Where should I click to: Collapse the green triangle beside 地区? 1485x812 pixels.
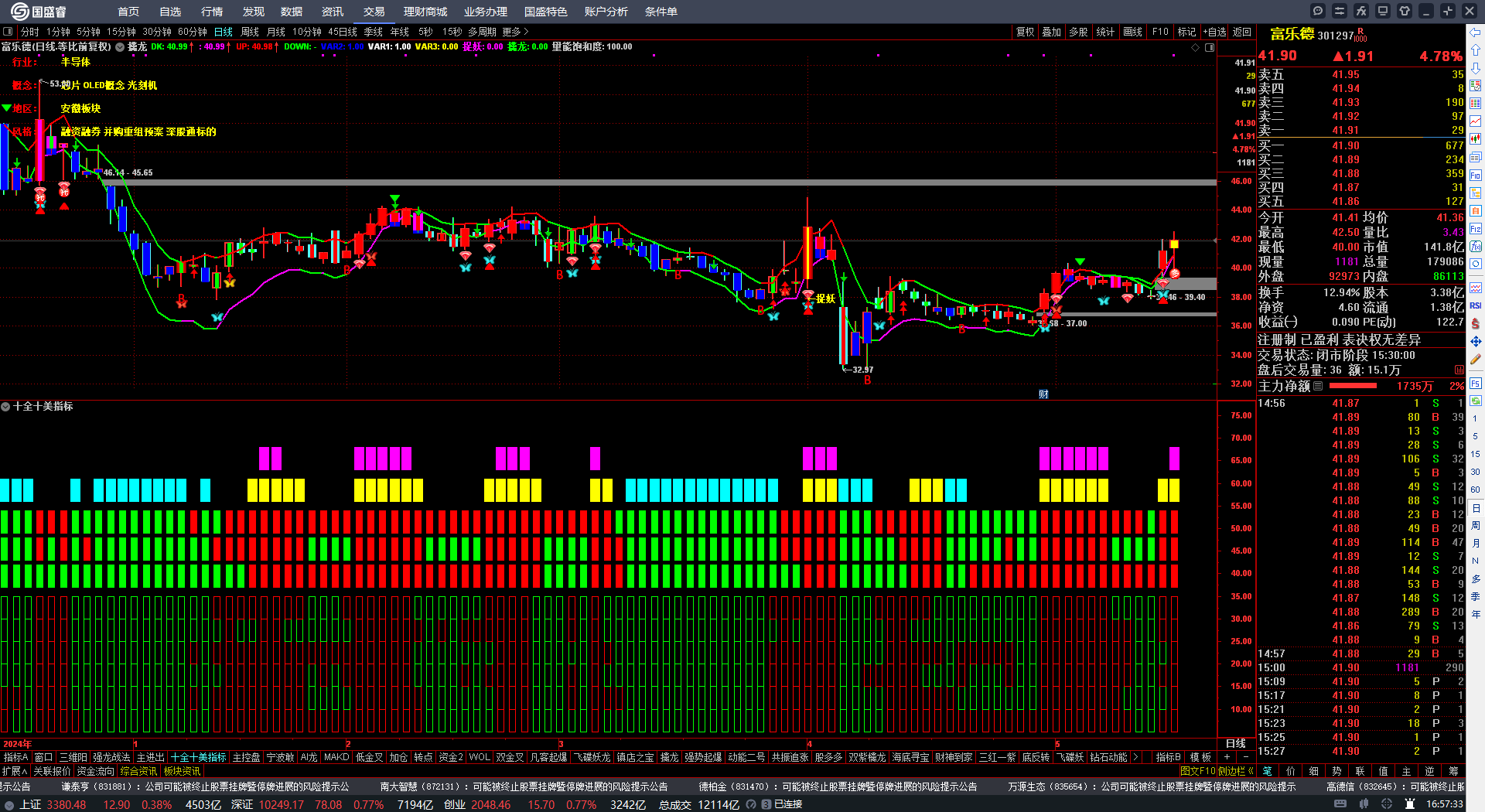click(6, 108)
